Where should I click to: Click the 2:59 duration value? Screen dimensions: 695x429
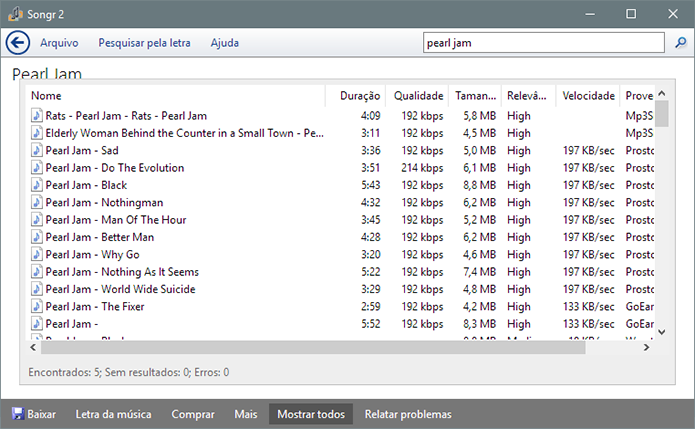click(x=371, y=306)
